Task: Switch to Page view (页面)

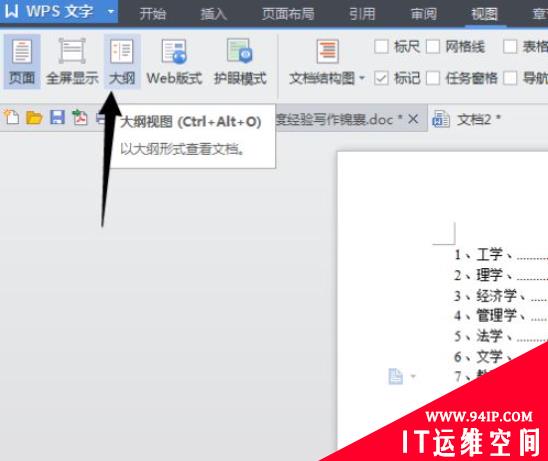Action: [x=22, y=62]
